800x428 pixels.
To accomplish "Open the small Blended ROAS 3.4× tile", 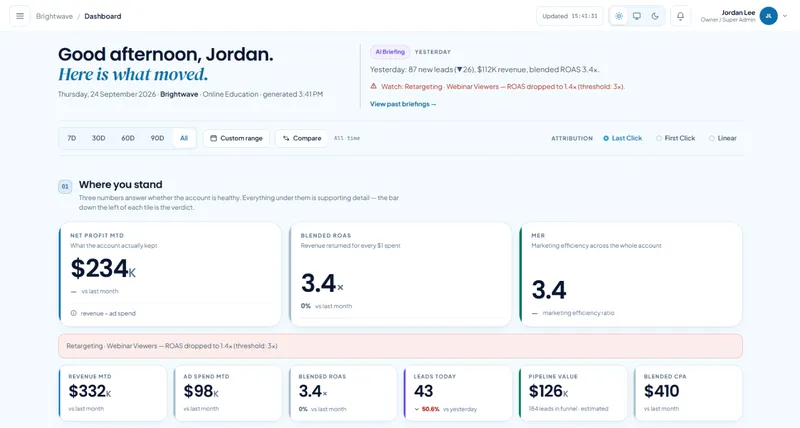I will [x=343, y=393].
